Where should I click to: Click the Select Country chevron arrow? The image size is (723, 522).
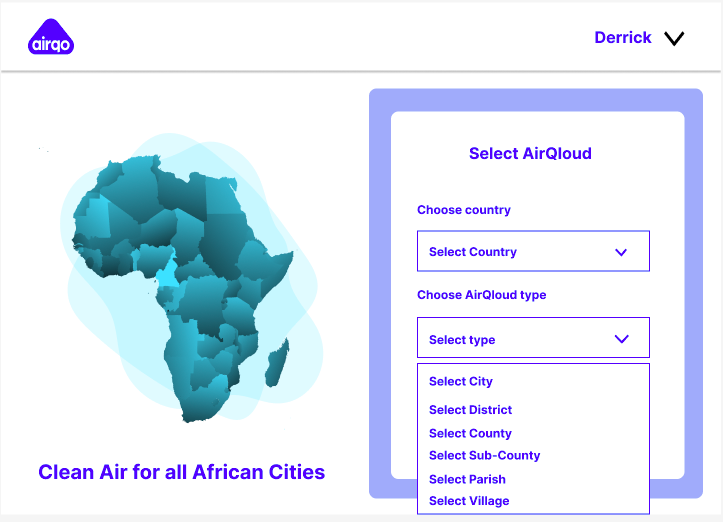(x=621, y=252)
